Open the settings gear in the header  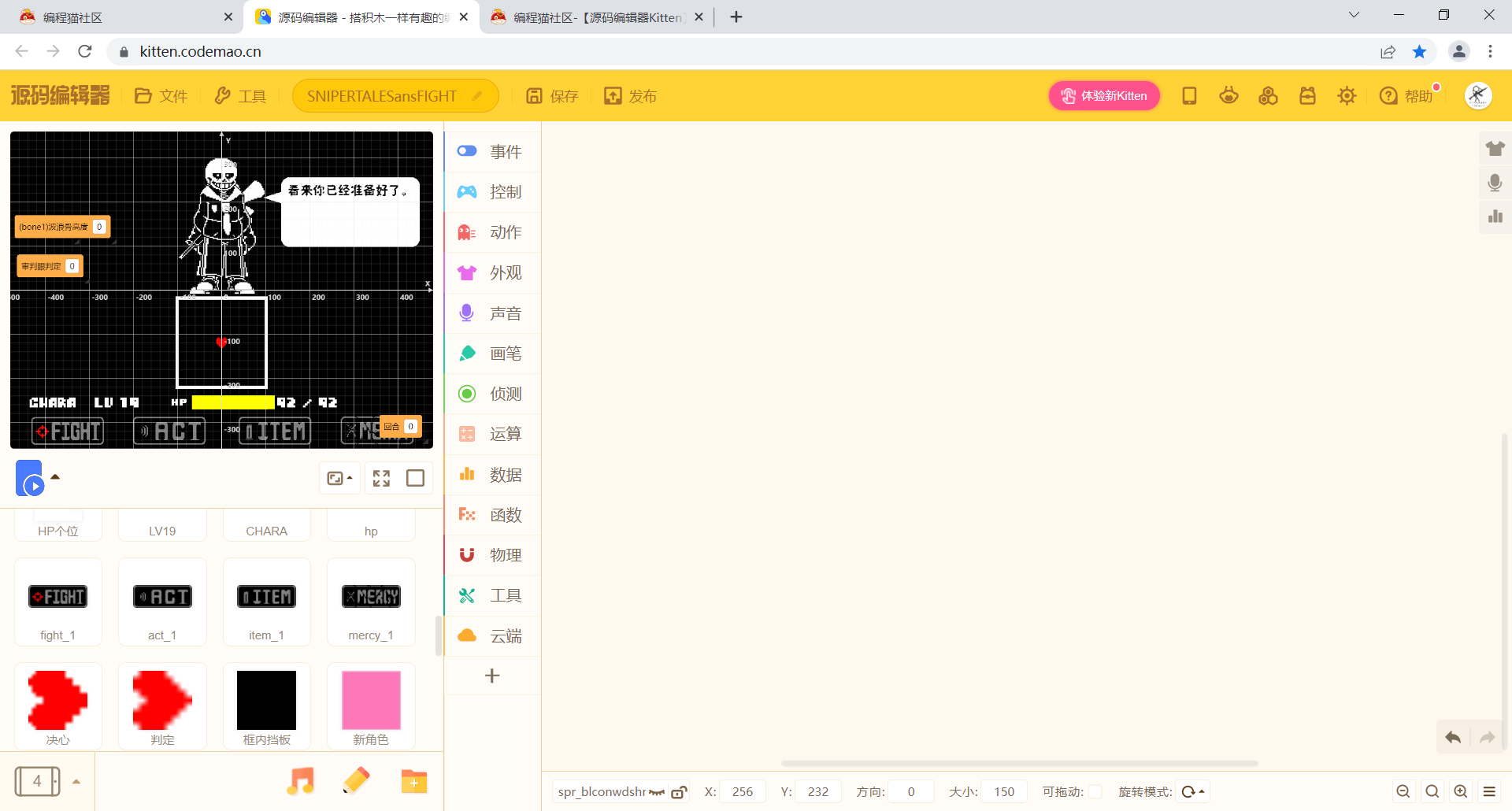coord(1347,96)
